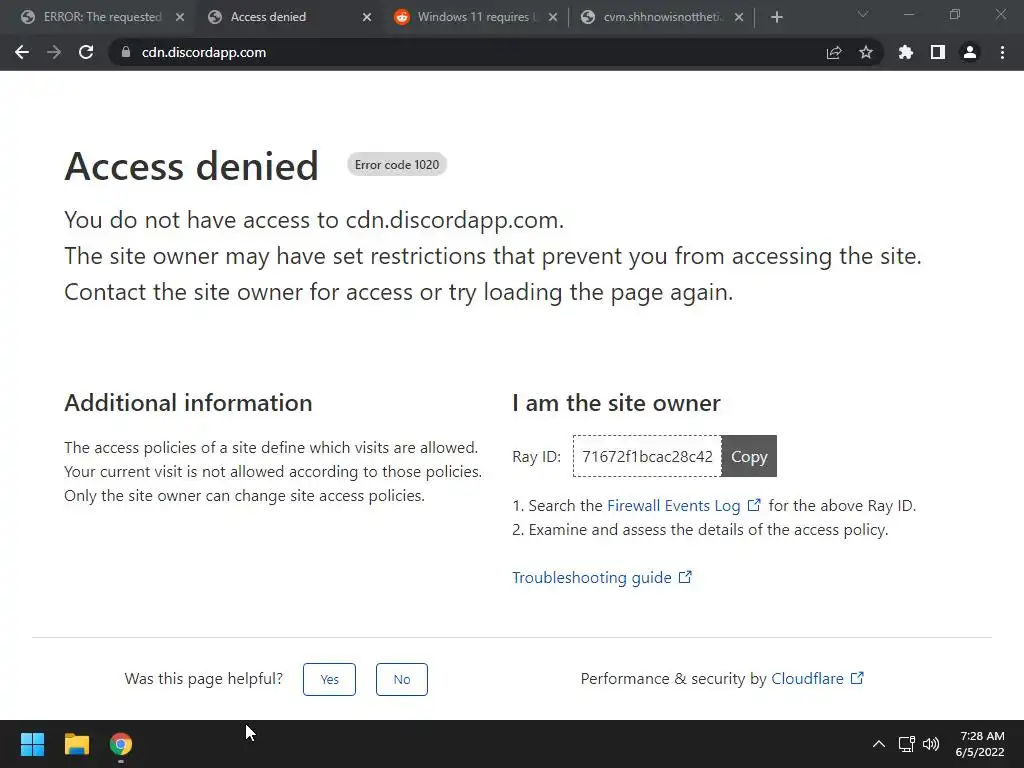Restore down the Chrome window
The height and width of the screenshot is (768, 1024).
[955, 14]
